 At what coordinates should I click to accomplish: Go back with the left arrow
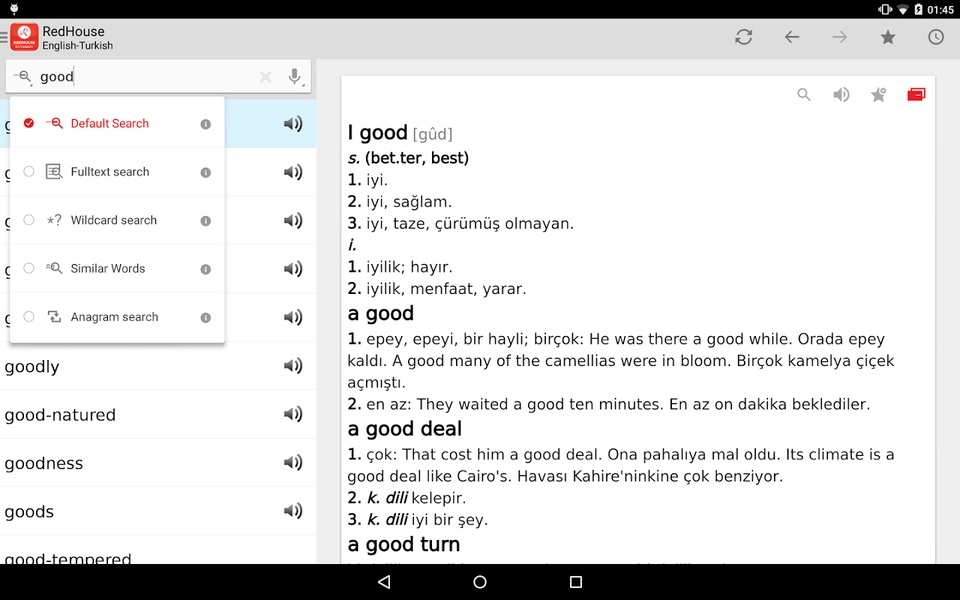click(792, 37)
